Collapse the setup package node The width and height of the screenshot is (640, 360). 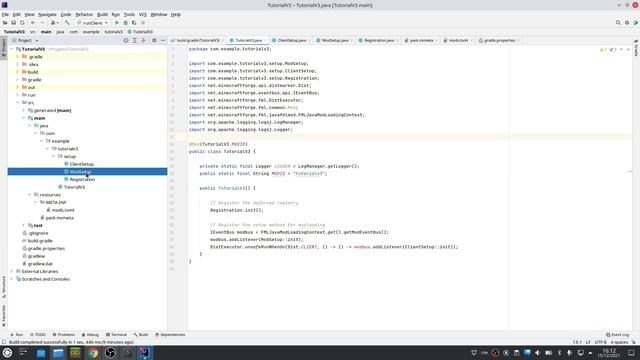point(53,156)
